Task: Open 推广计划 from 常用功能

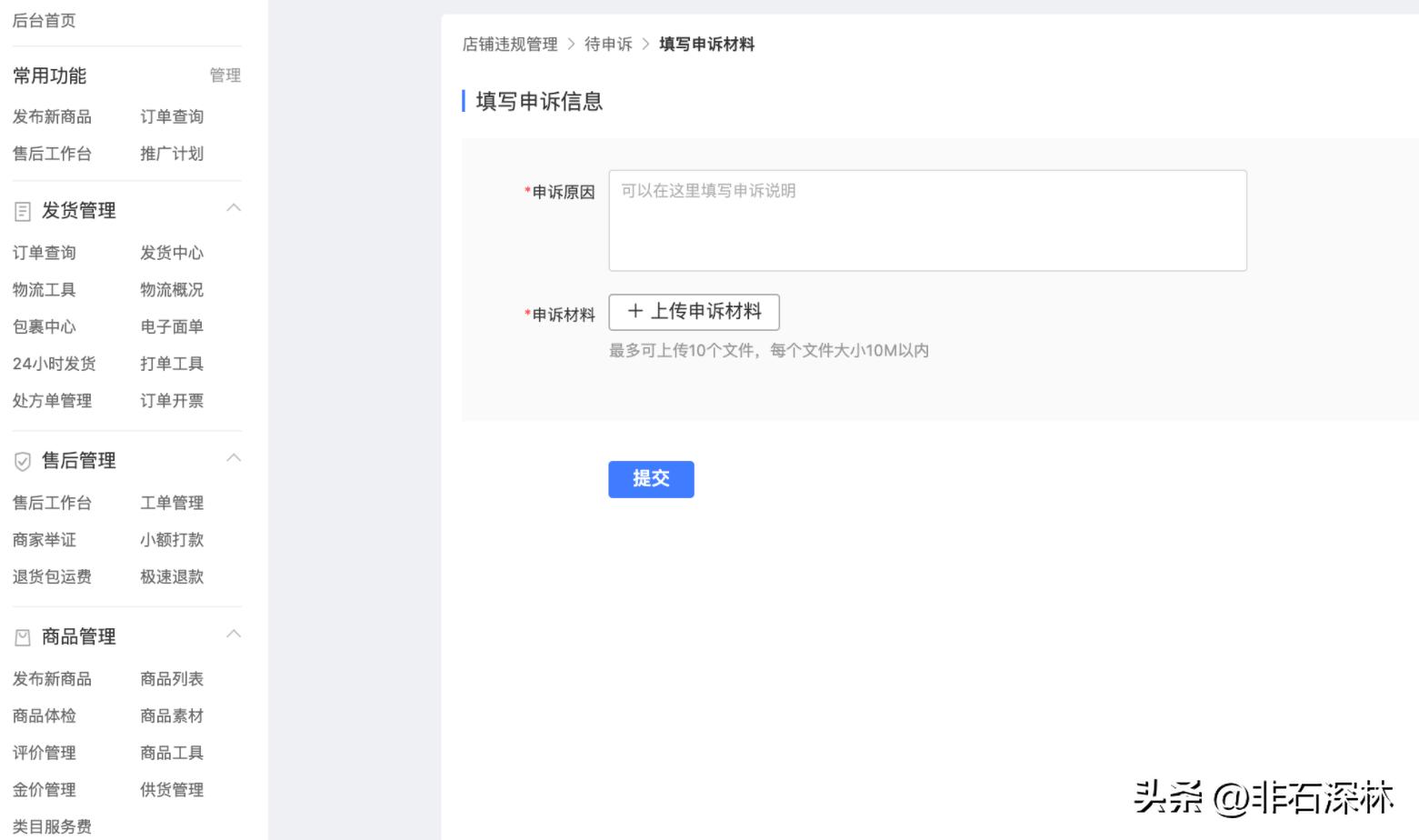Action: [x=172, y=153]
